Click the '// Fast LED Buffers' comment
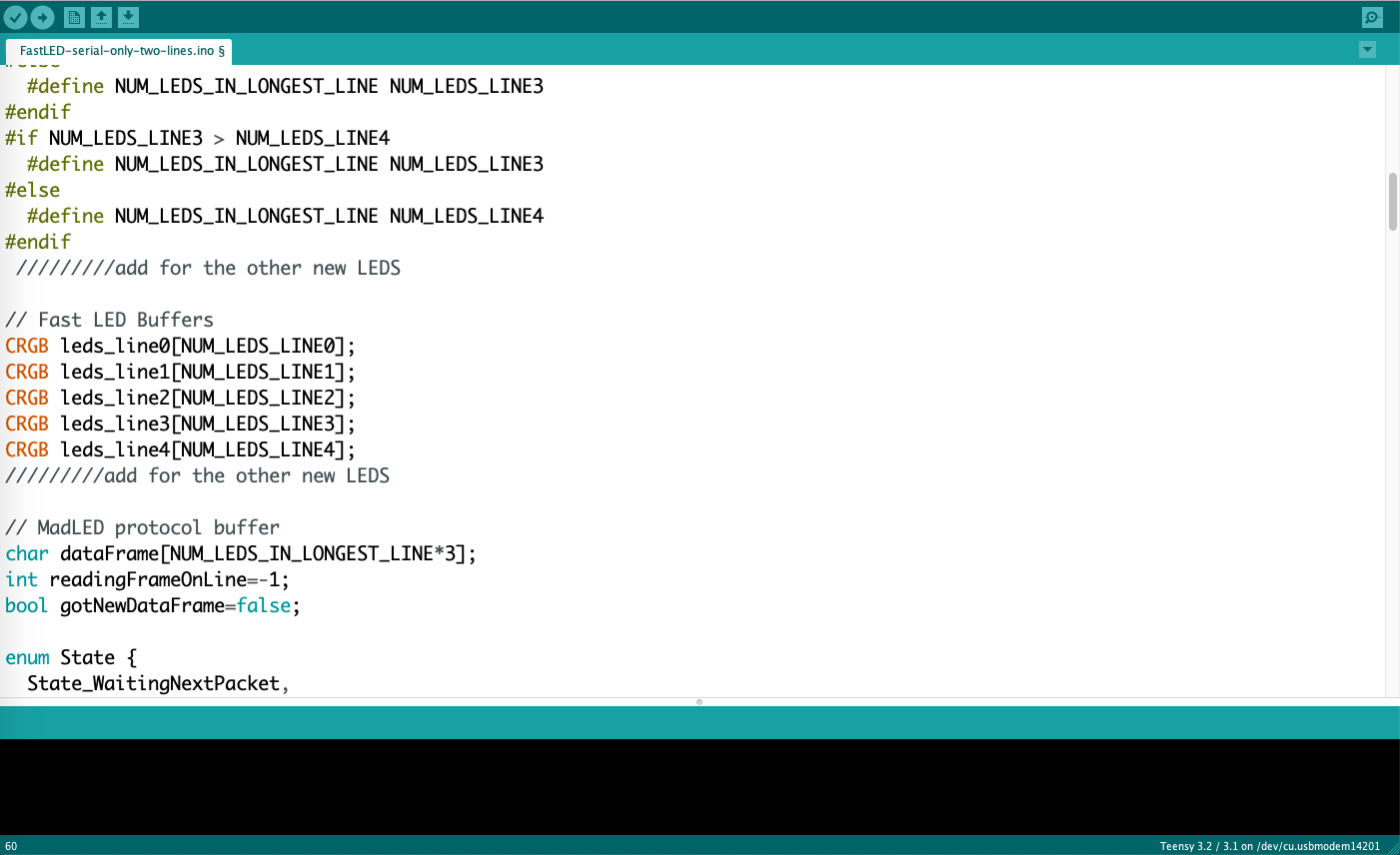This screenshot has height=855, width=1400. (x=109, y=320)
